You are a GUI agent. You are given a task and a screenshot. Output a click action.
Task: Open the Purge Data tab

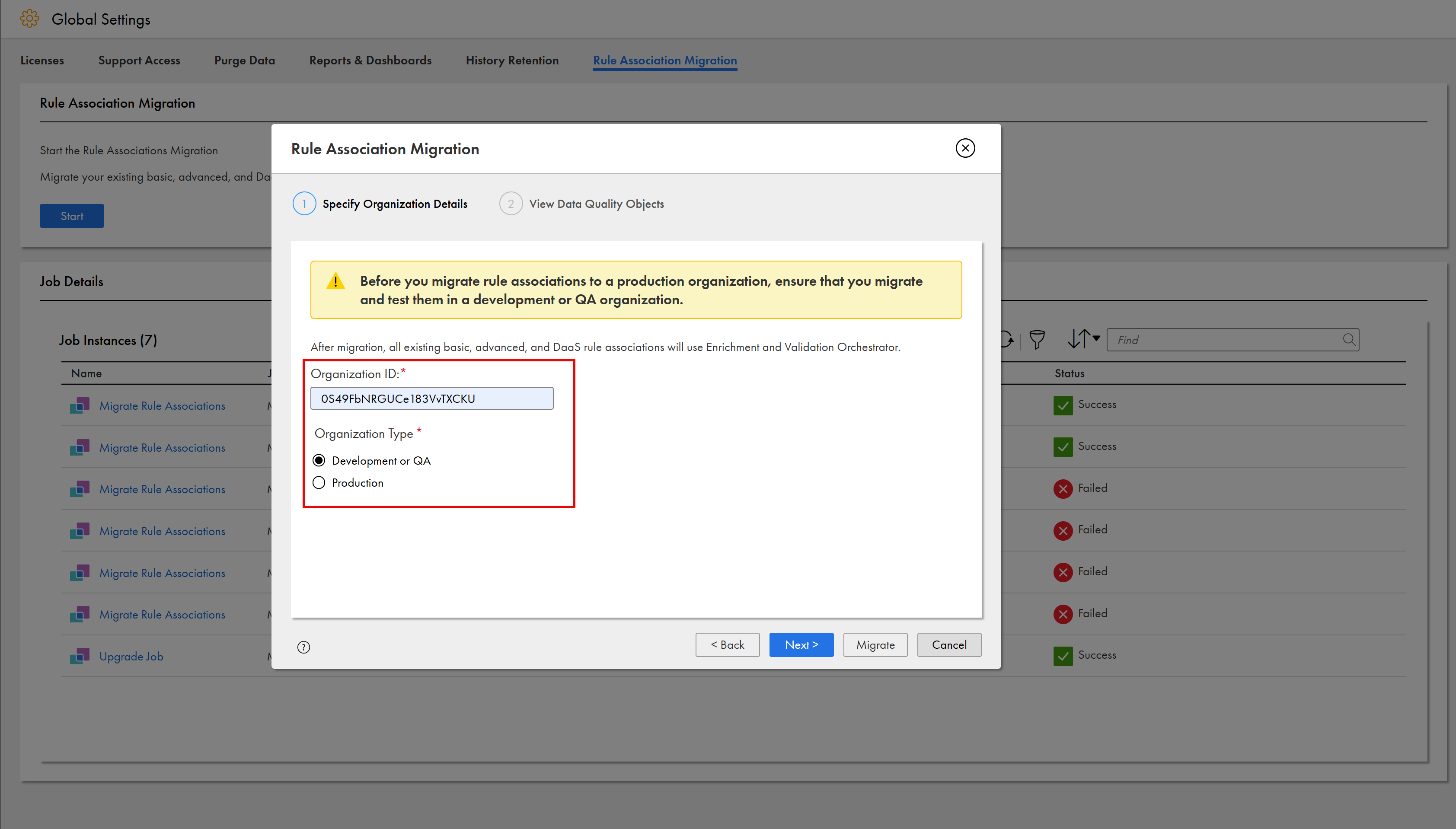tap(244, 61)
